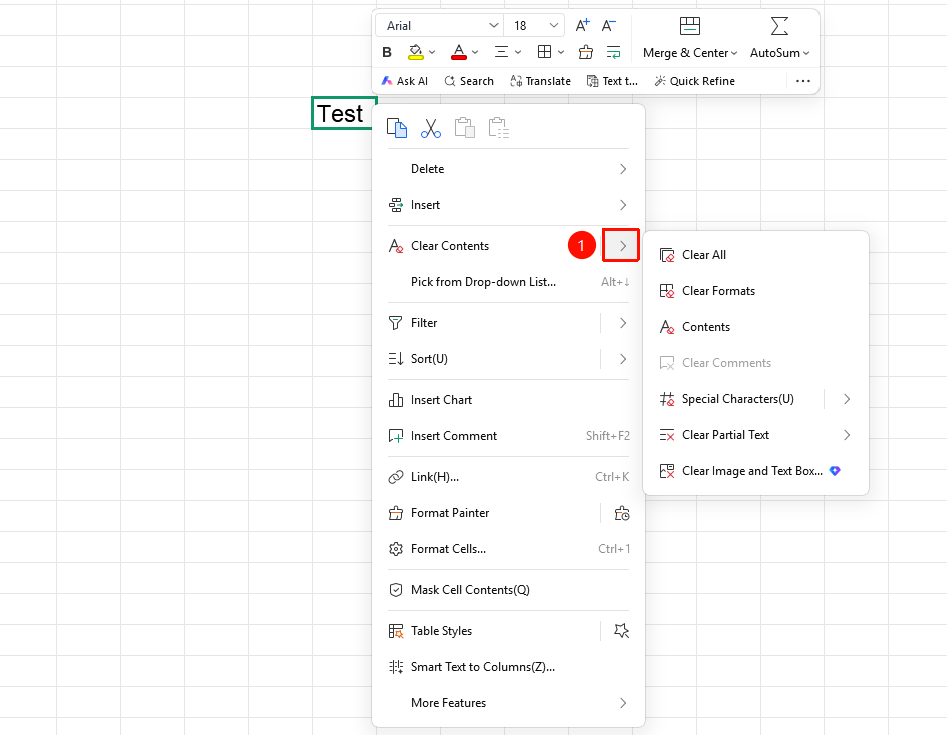Click AutoSum

(x=779, y=39)
